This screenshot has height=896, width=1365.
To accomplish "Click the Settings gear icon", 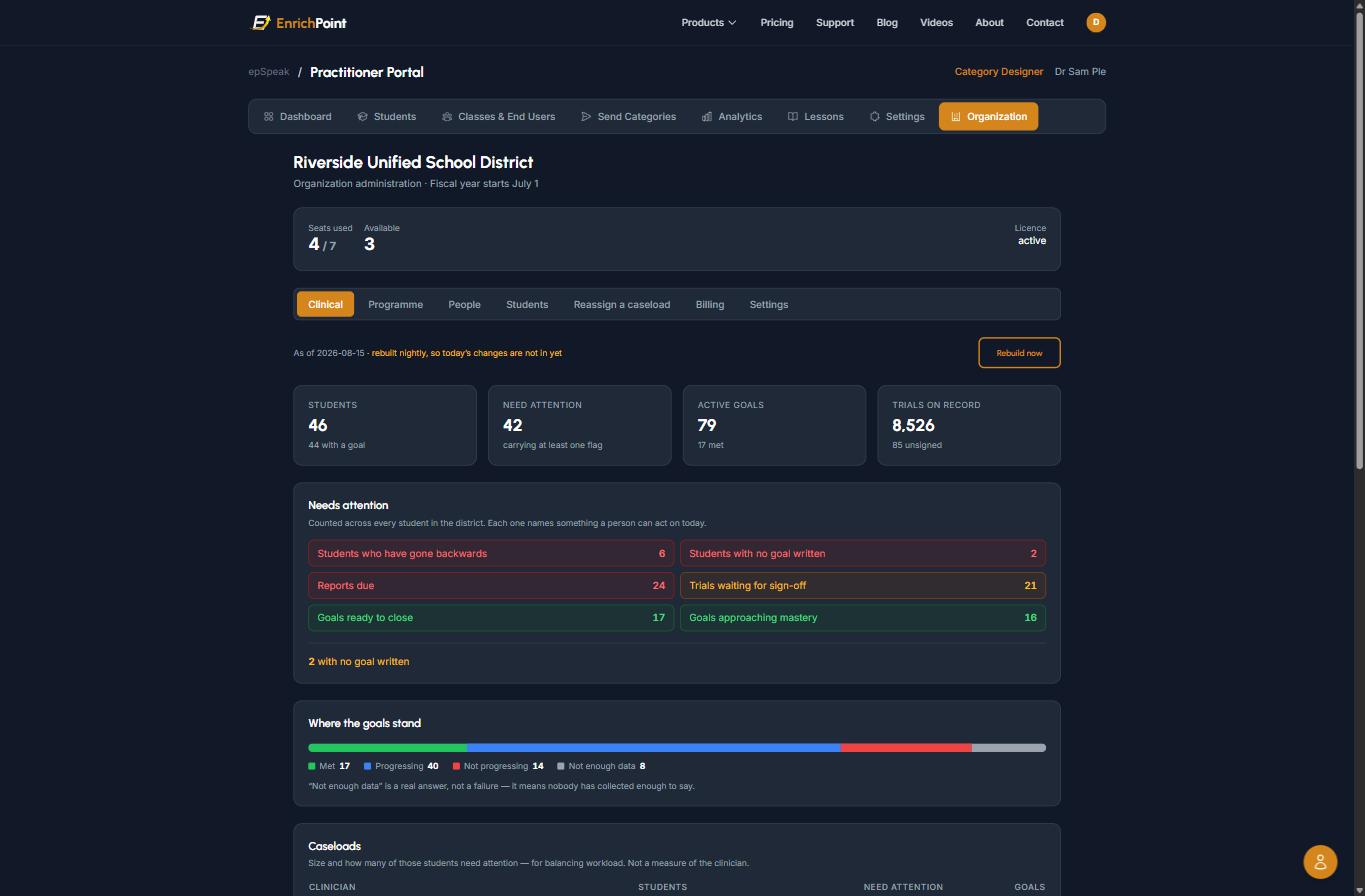I will click(x=874, y=117).
